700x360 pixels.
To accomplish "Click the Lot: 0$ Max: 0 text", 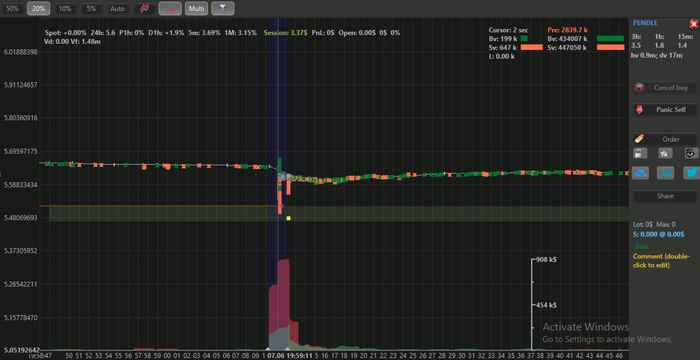I will pos(654,225).
